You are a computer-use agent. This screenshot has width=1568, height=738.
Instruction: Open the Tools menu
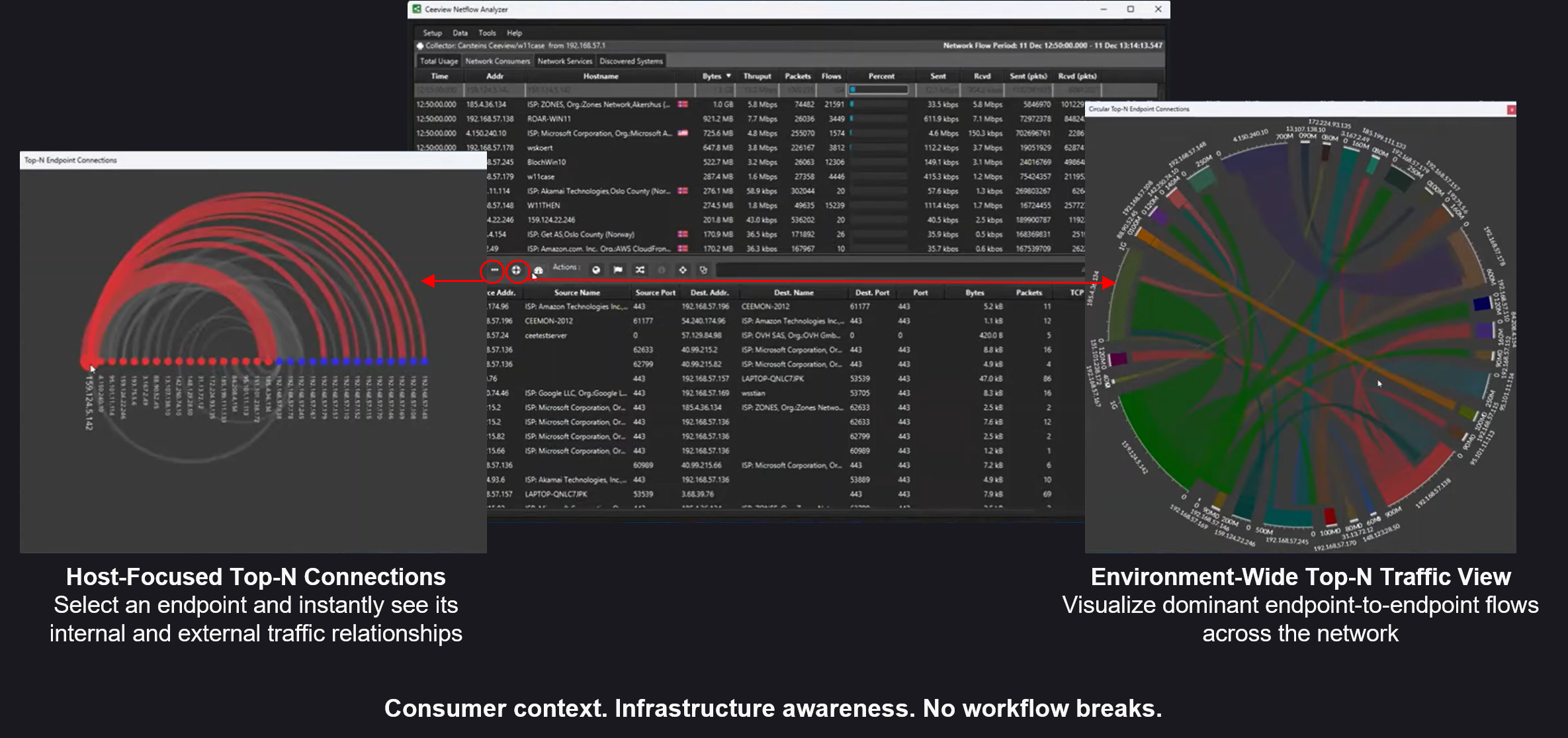pyautogui.click(x=487, y=33)
